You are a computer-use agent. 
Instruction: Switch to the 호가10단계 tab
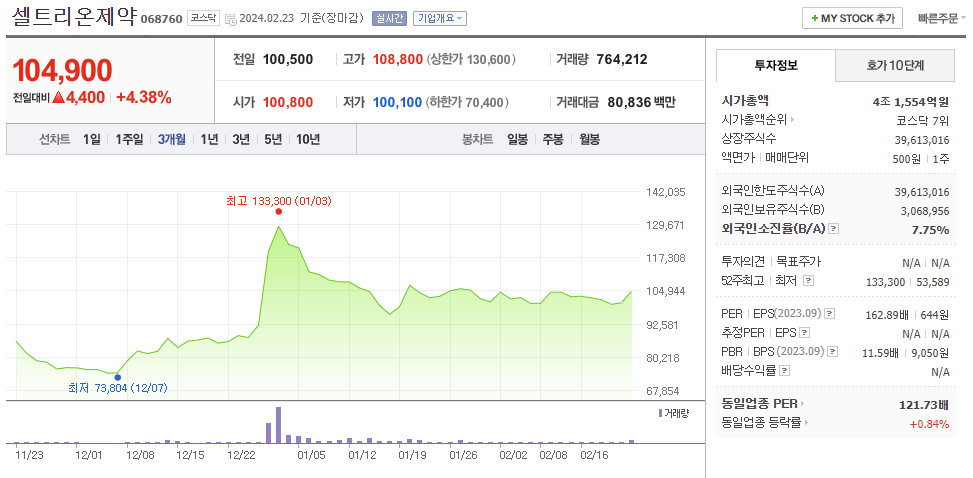click(895, 65)
